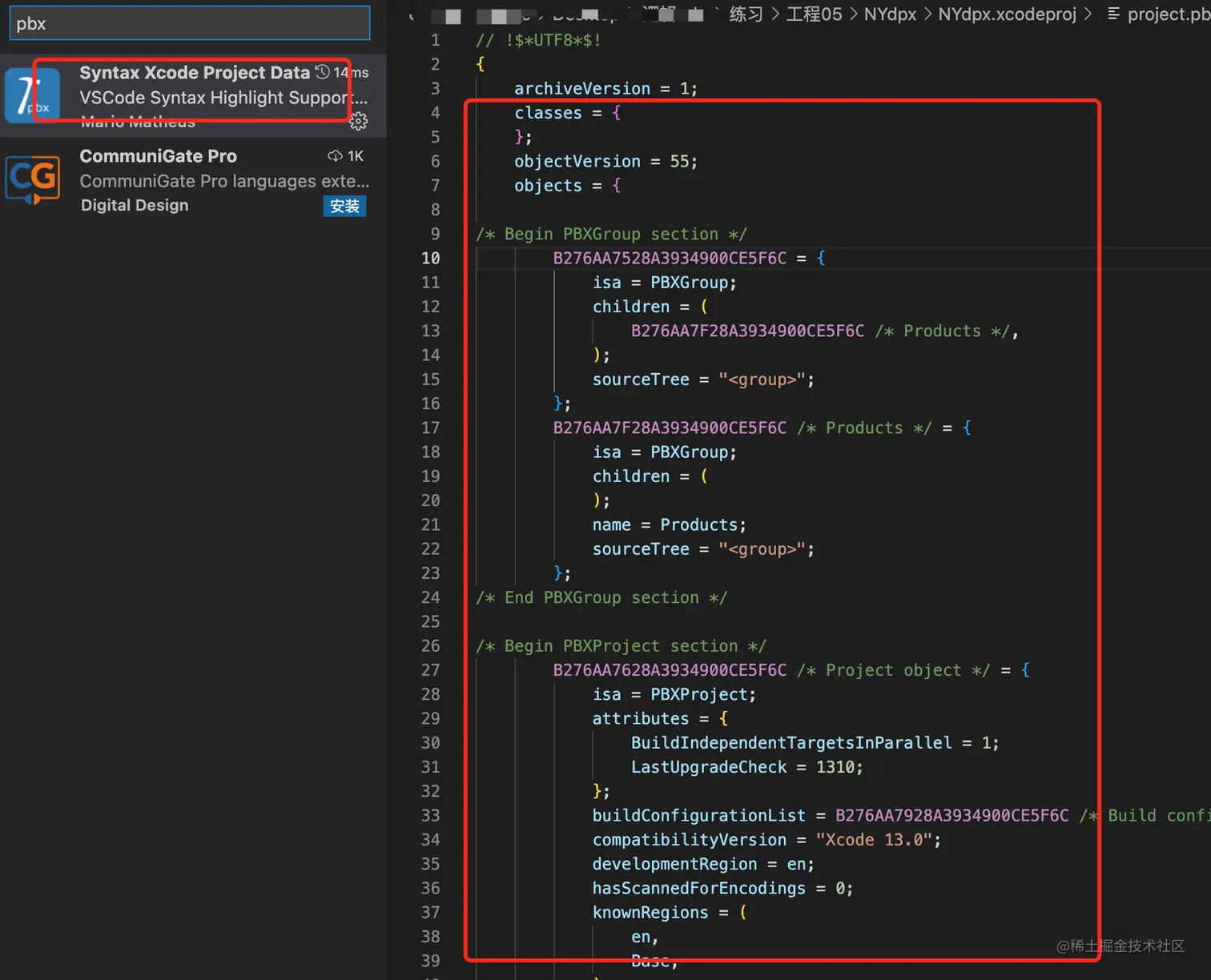Click the CommuniGate Pro extension name

pos(159,156)
